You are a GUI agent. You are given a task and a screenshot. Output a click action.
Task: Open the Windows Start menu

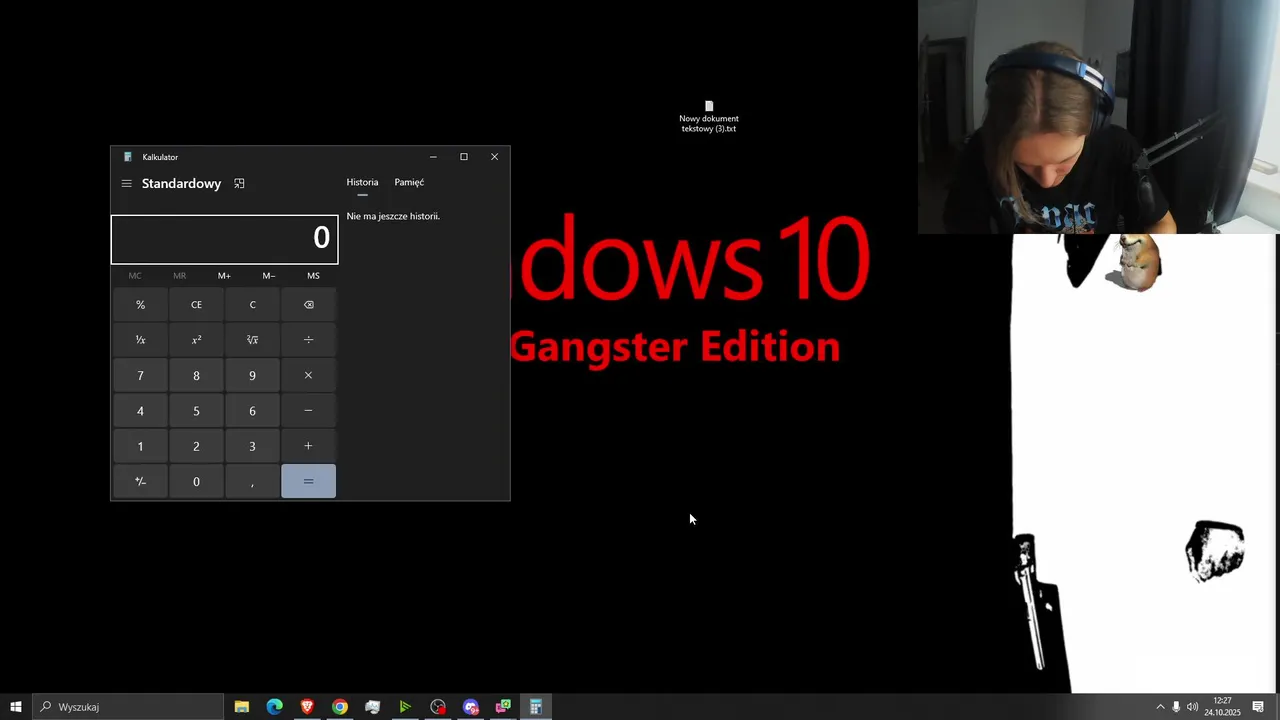[x=15, y=707]
